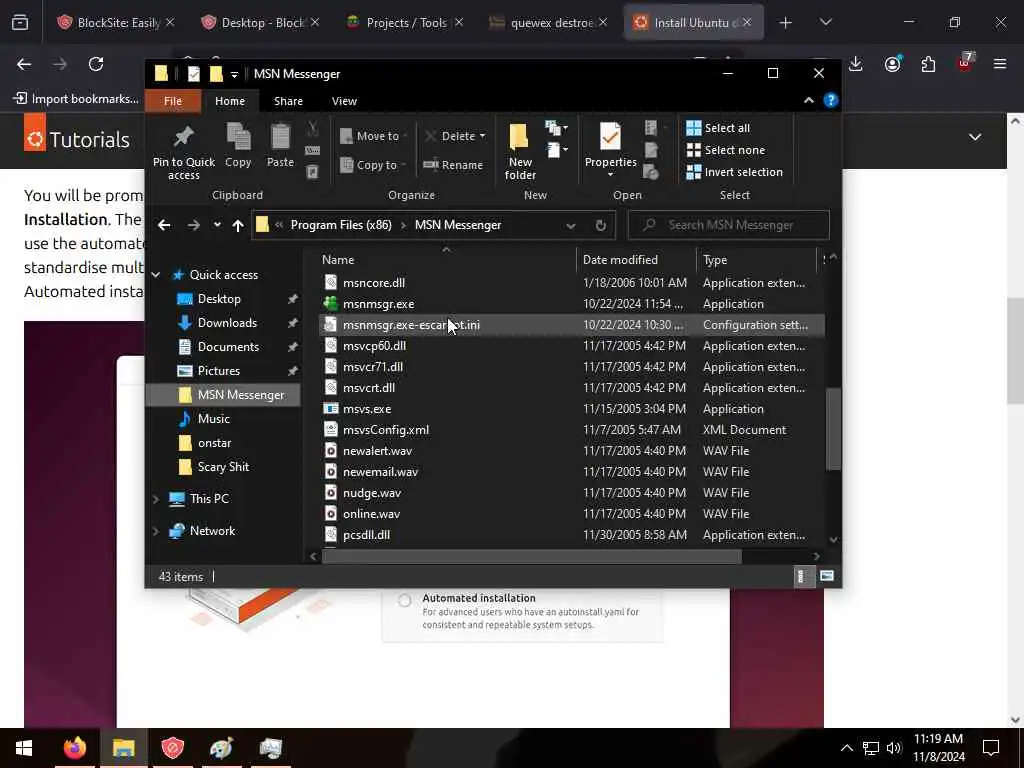Viewport: 1024px width, 768px height.
Task: Click the Search MSN Messenger field
Action: click(729, 225)
